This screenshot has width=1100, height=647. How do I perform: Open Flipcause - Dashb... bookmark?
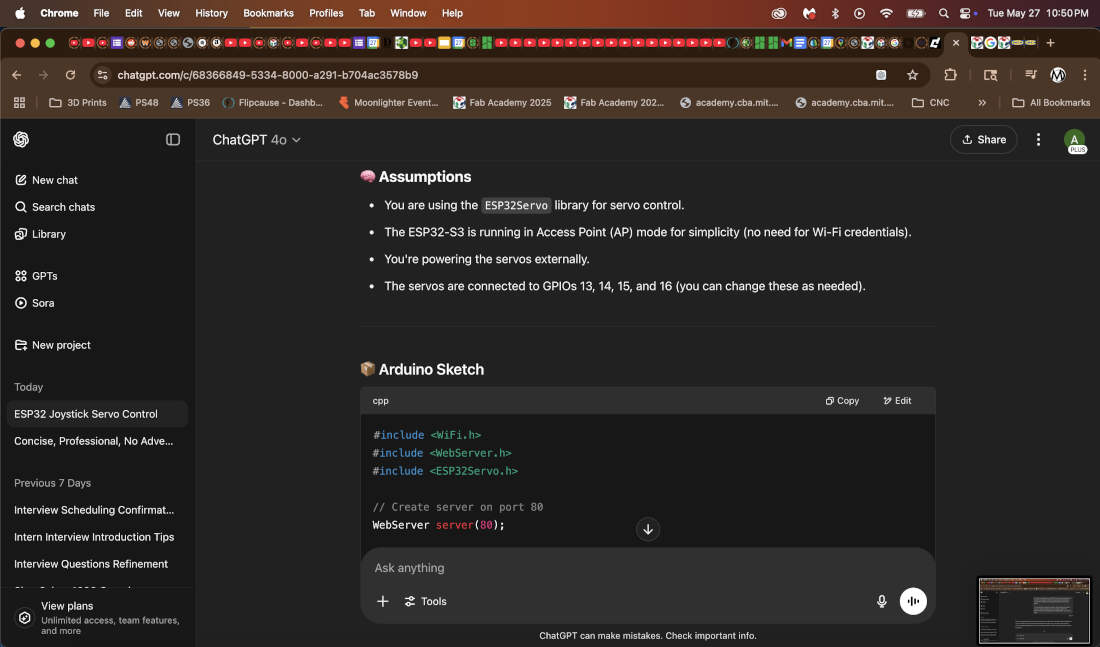tap(272, 102)
